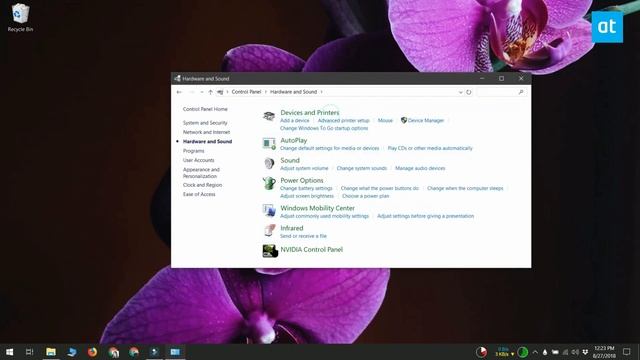Click the red pie chart tray icon
This screenshot has width=640, height=360.
[482, 352]
